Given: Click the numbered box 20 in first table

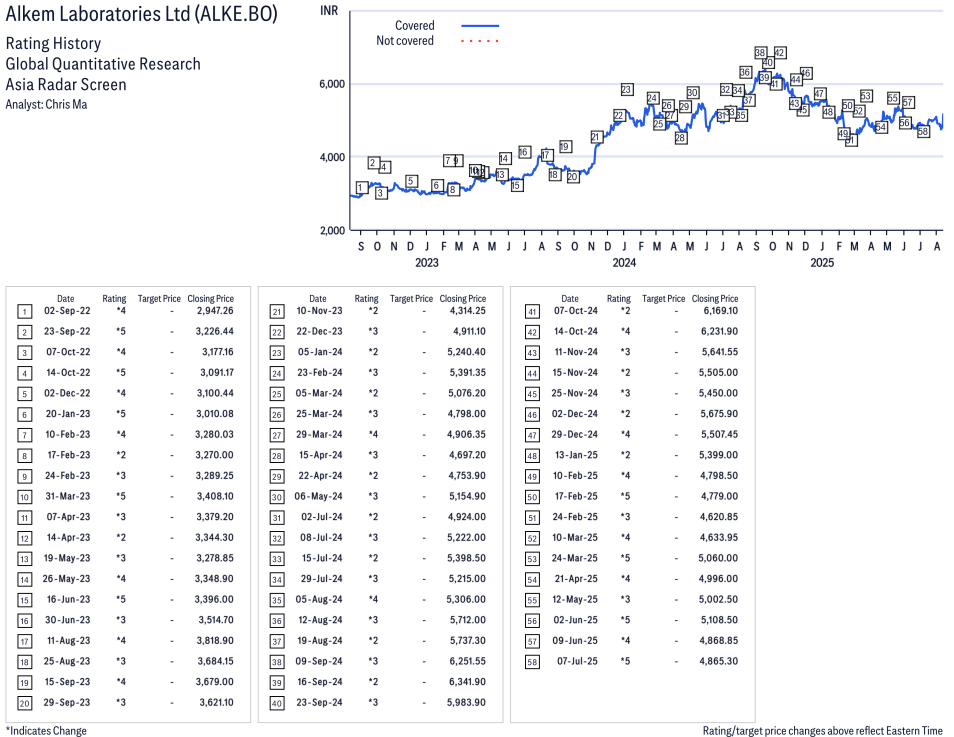Looking at the screenshot, I should pos(24,704).
